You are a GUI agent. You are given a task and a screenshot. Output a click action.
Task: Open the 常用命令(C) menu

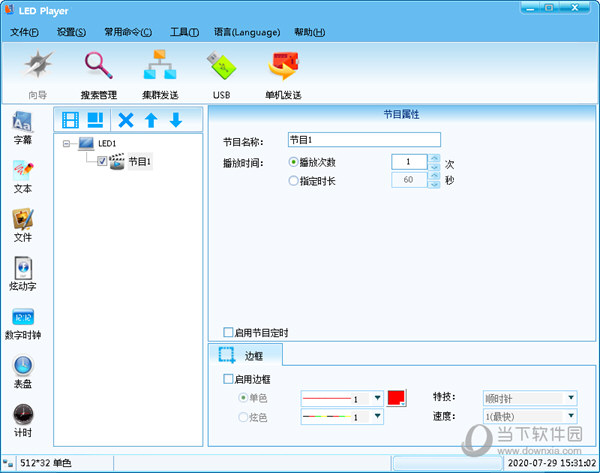[x=128, y=32]
